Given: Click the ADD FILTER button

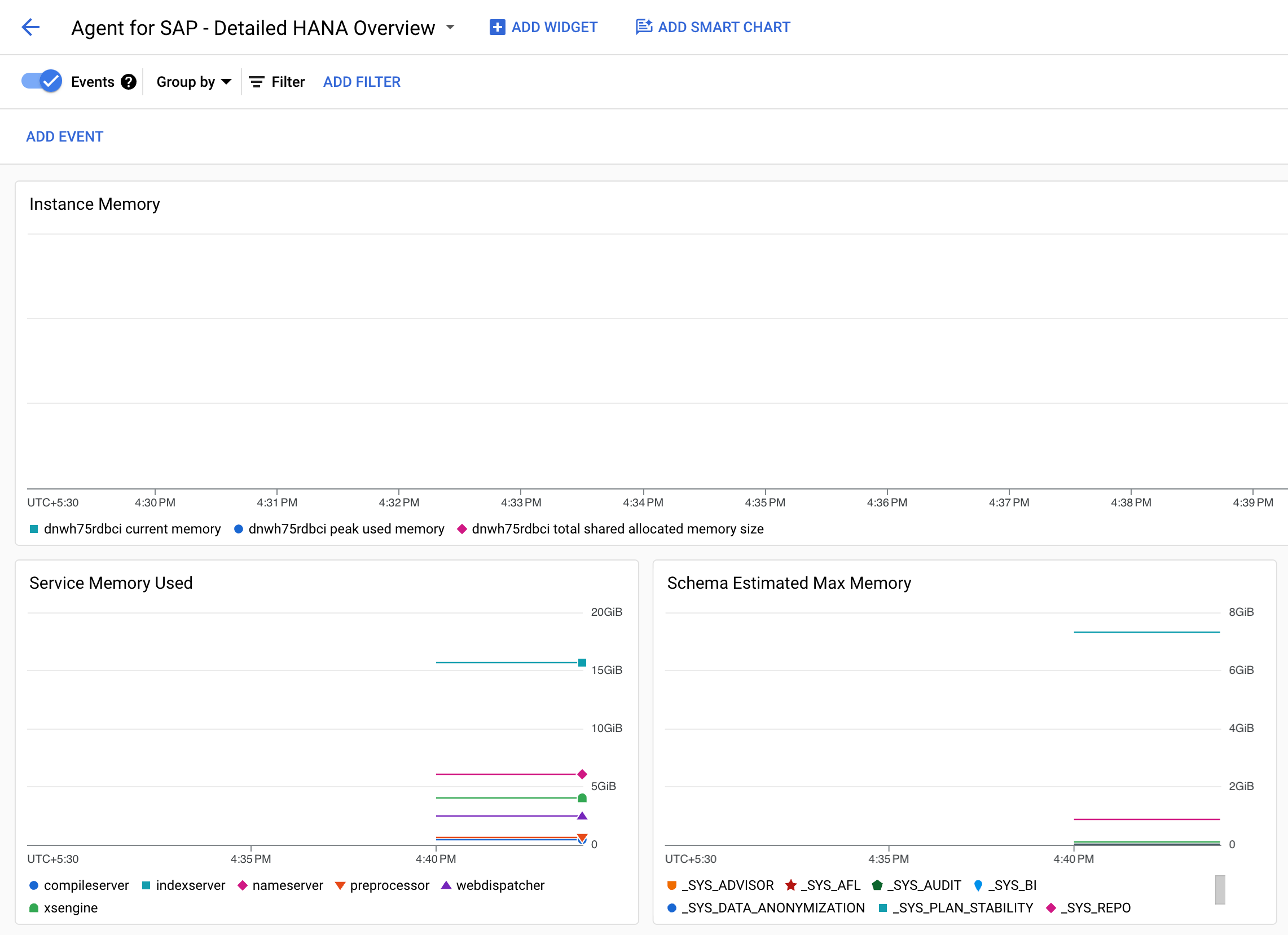Looking at the screenshot, I should point(361,82).
